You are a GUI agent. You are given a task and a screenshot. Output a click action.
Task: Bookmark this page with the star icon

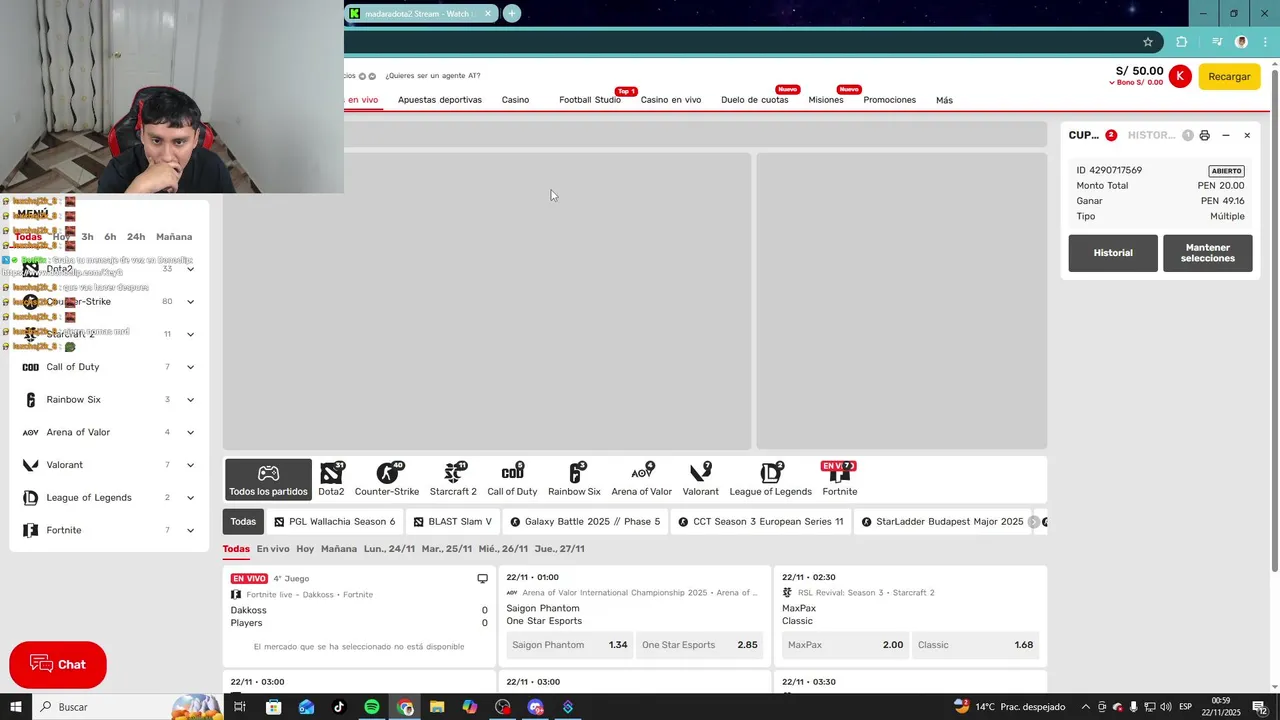(x=1148, y=42)
